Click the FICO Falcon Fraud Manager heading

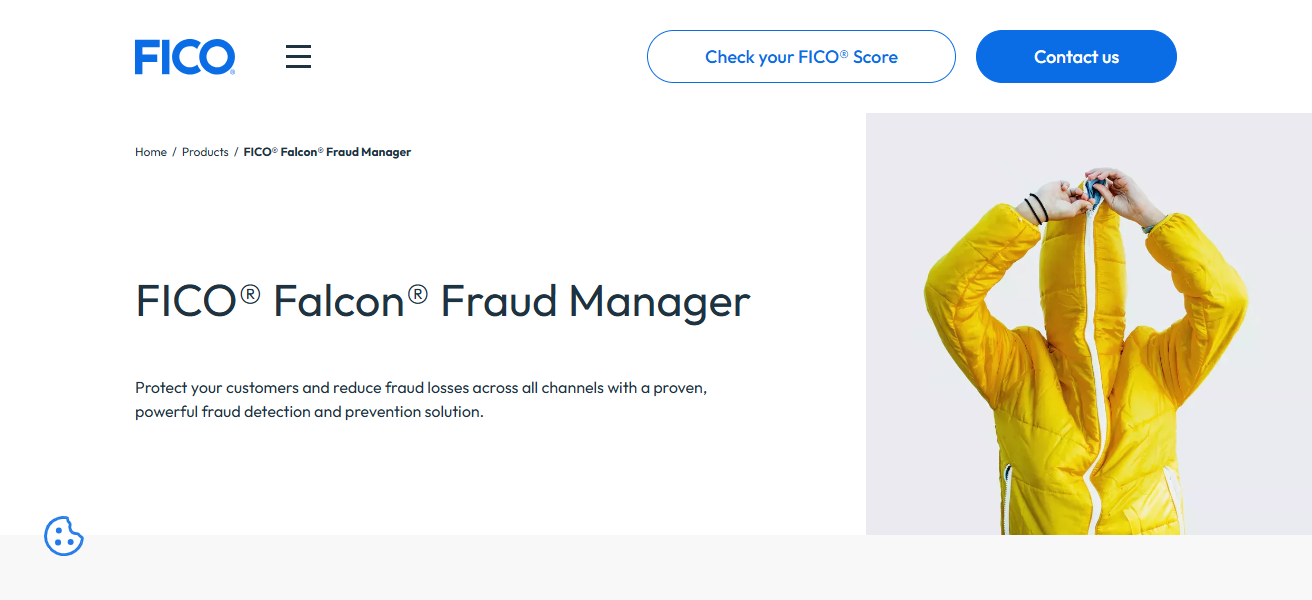[442, 301]
